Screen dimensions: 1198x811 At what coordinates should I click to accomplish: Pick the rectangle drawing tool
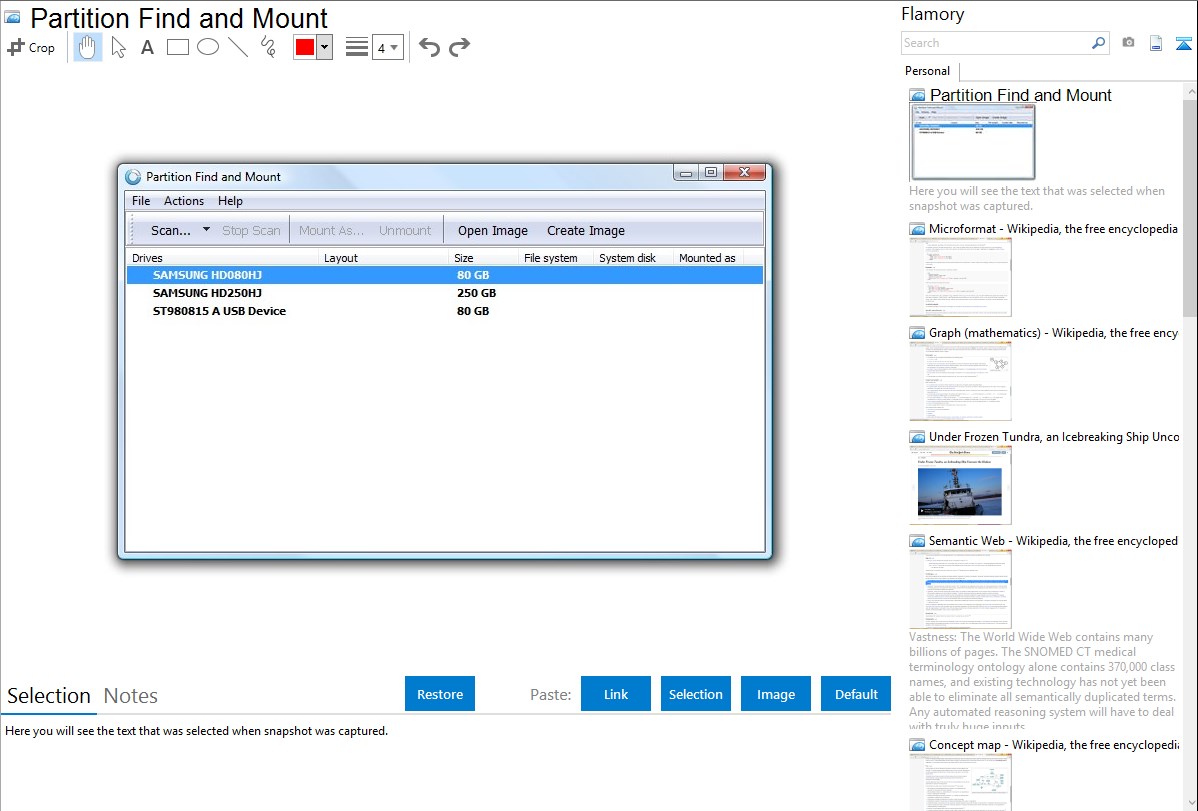coord(177,47)
